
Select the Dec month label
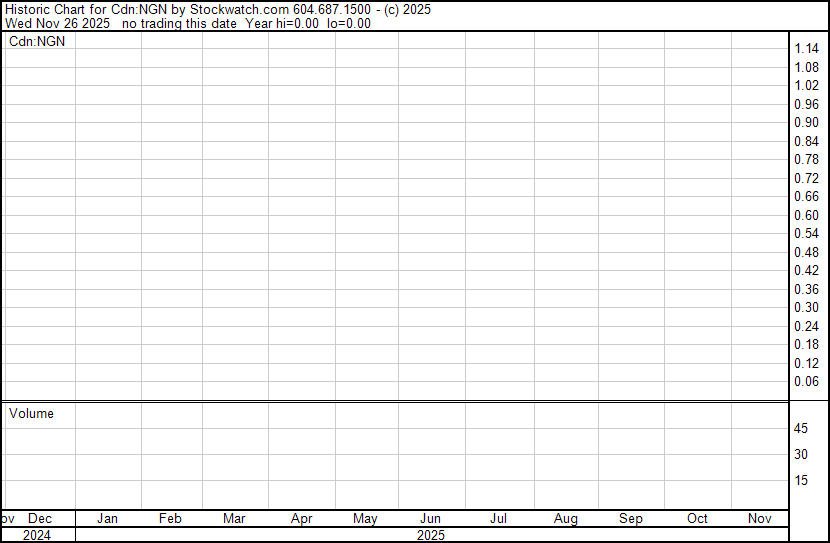[40, 518]
